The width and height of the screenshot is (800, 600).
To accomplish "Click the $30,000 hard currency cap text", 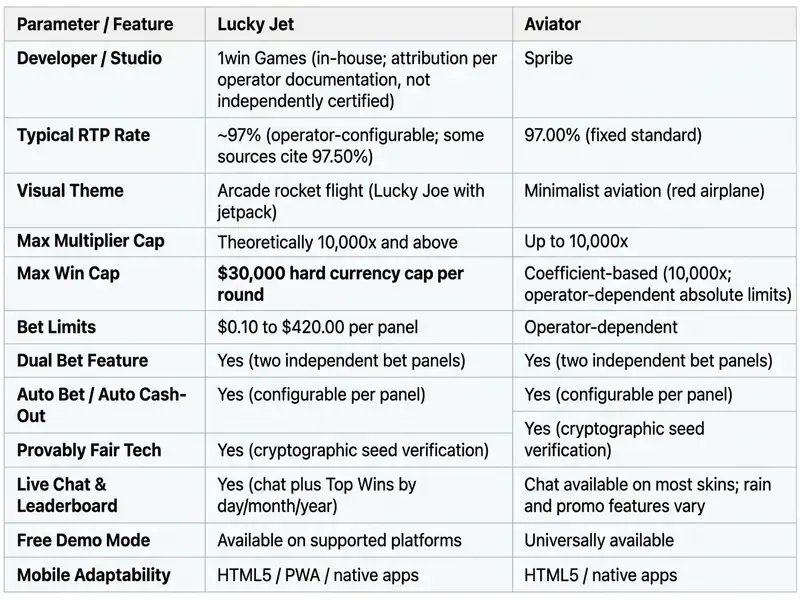I will point(340,284).
